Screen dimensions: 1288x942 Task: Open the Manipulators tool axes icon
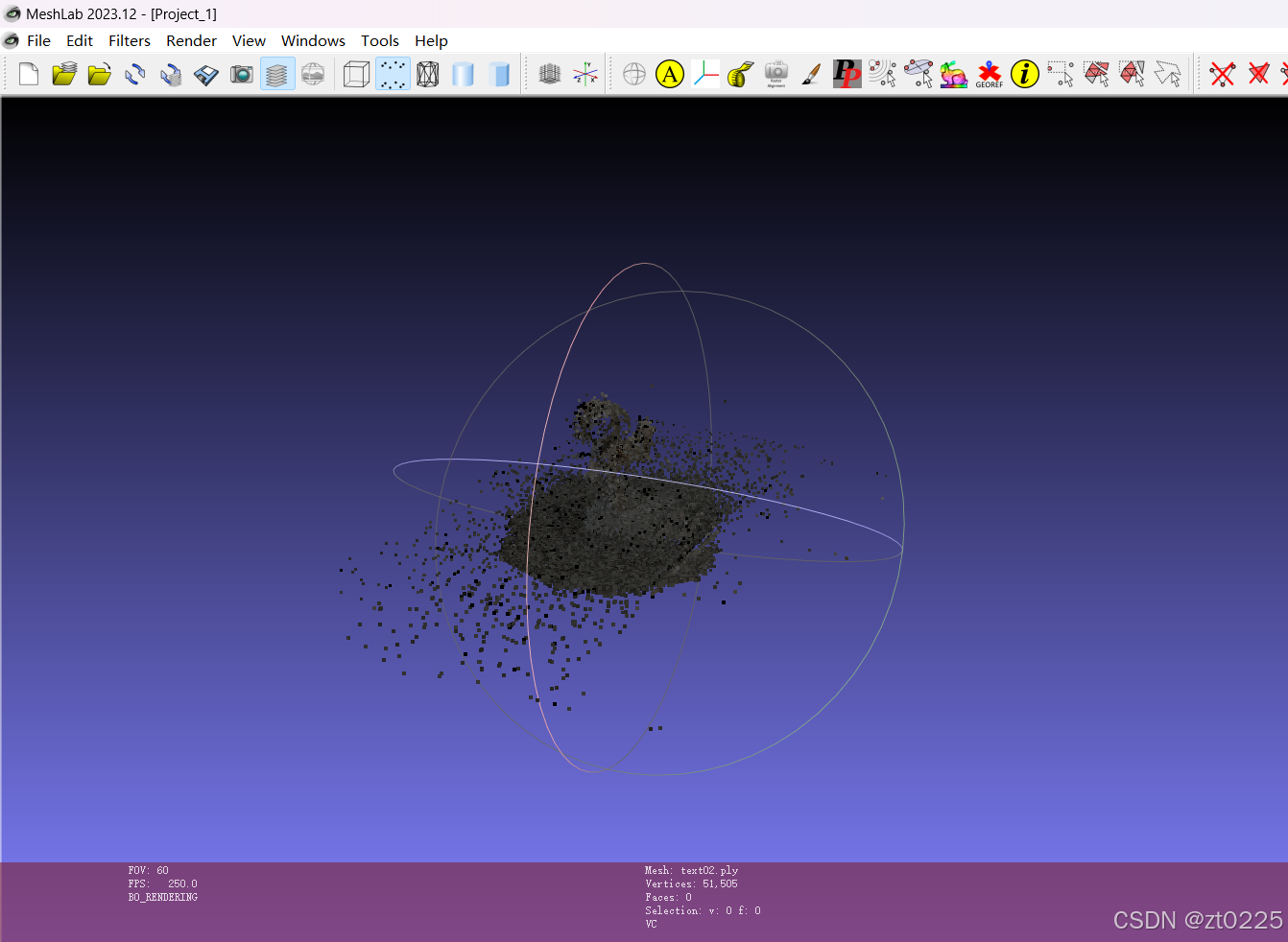point(705,74)
